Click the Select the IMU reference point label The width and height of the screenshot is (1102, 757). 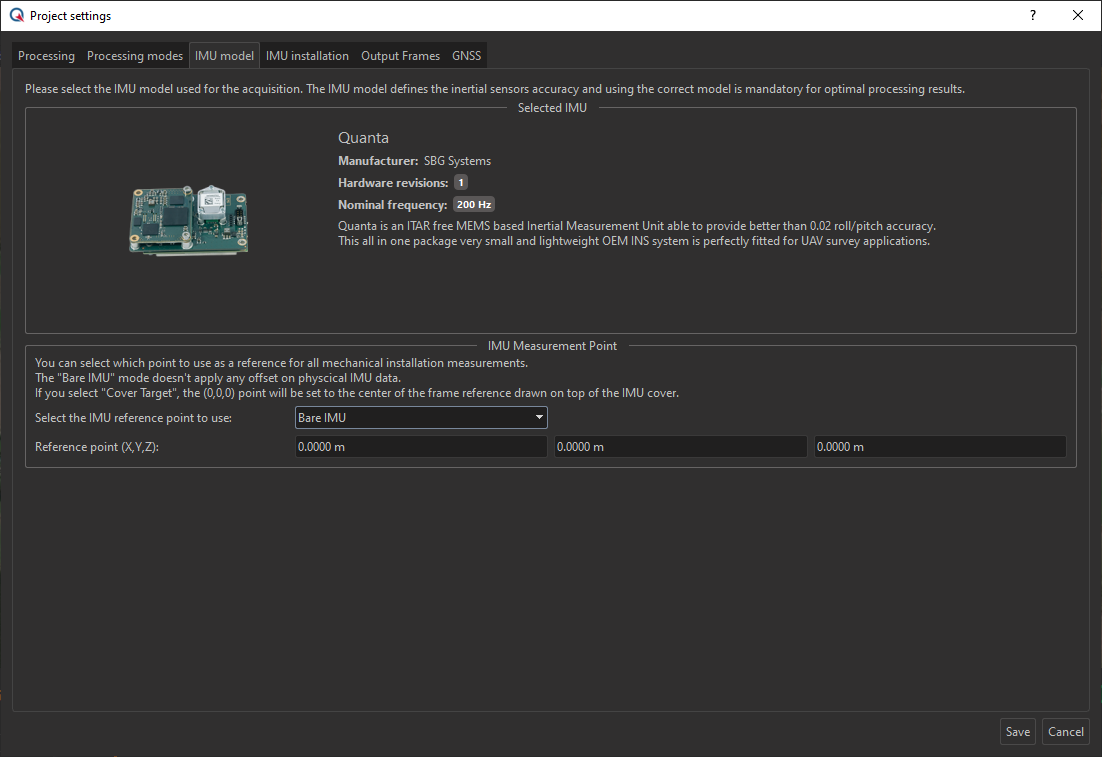click(x=134, y=418)
